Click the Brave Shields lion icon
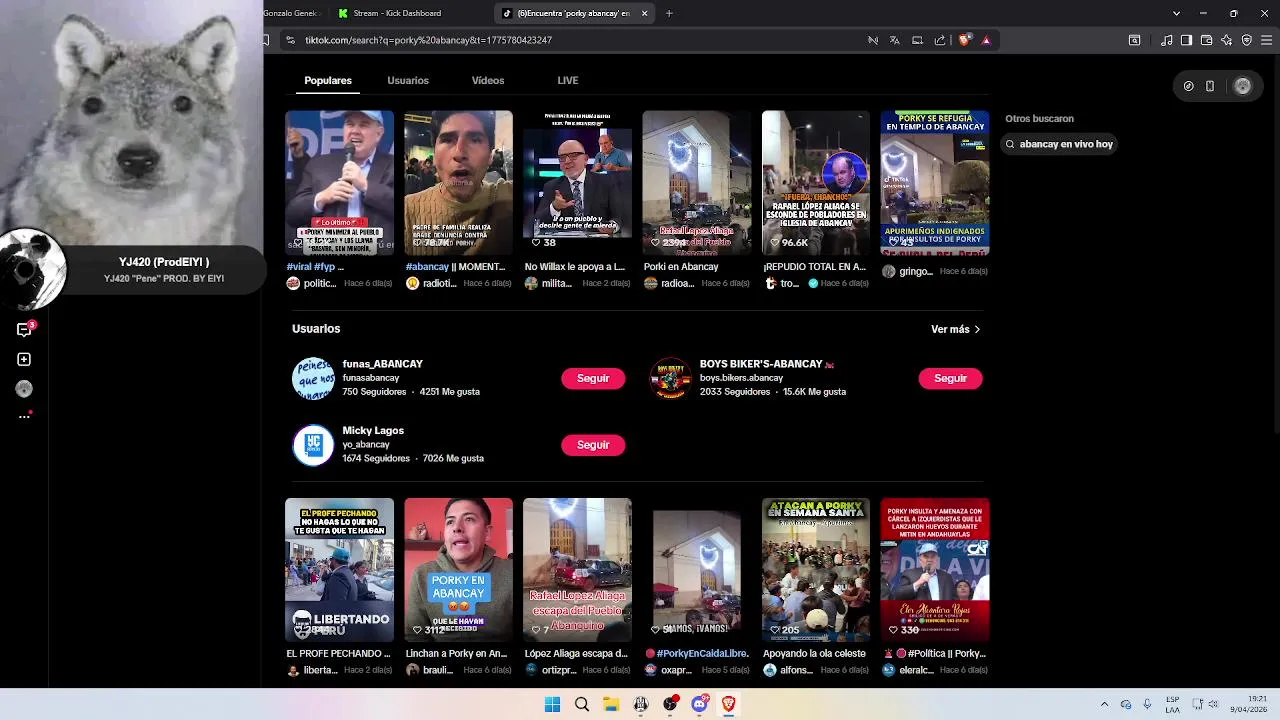Viewport: 1280px width, 720px height. point(964,40)
